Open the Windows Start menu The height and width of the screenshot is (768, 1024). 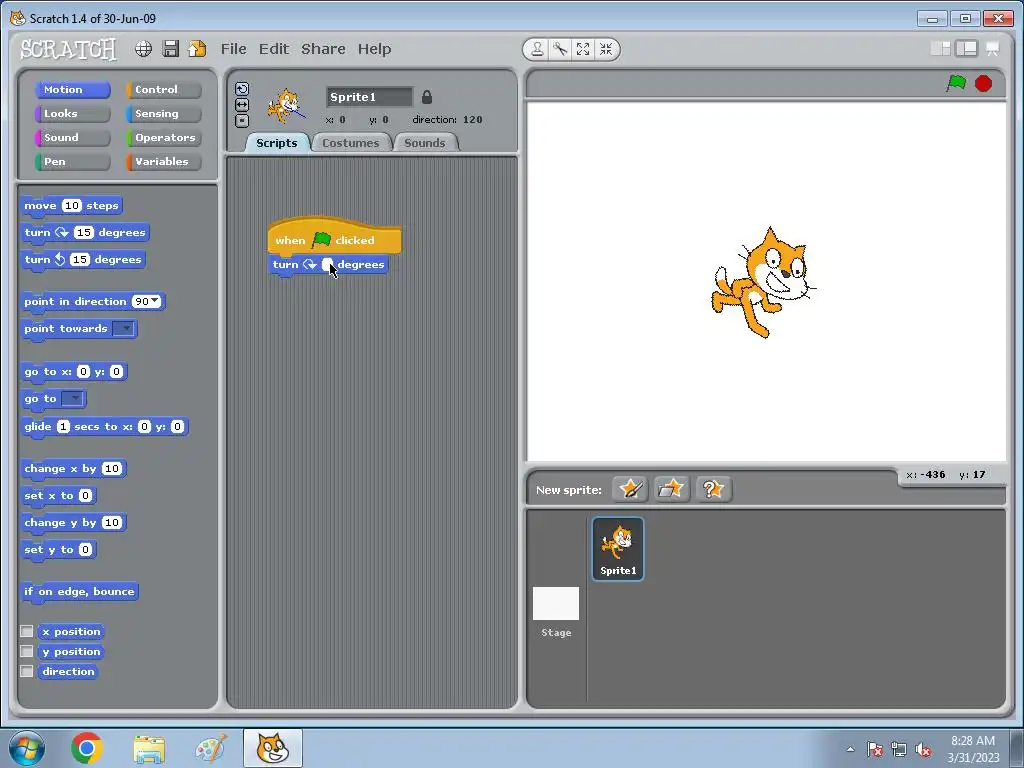[x=27, y=748]
